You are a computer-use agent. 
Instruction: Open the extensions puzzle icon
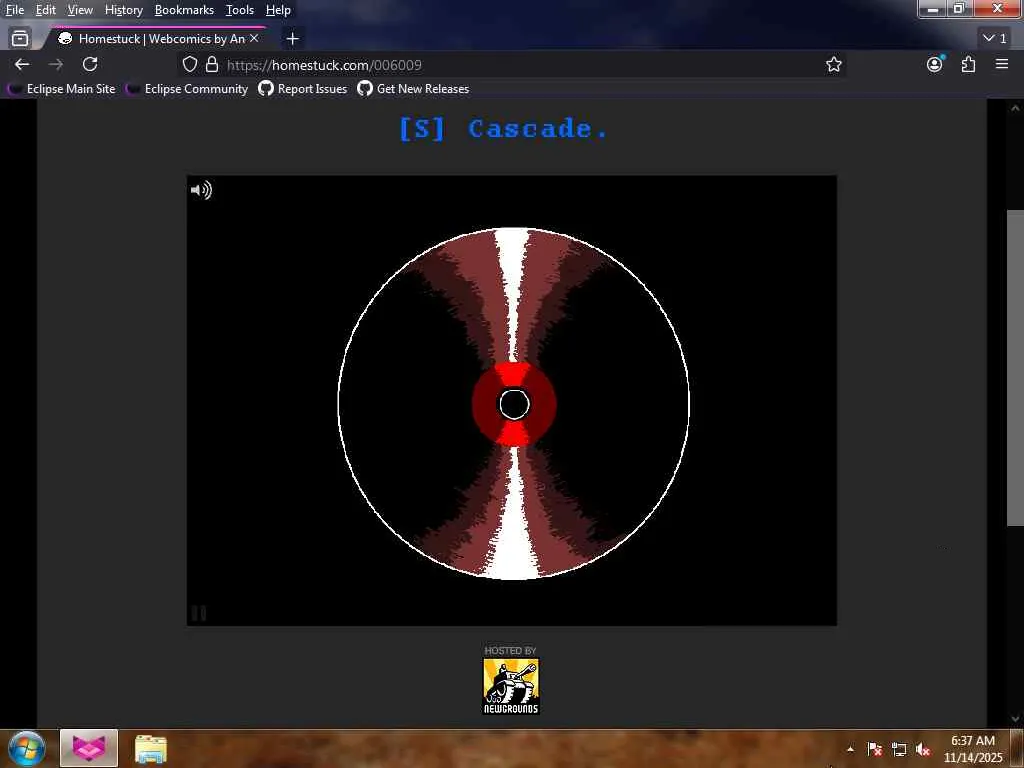pyautogui.click(x=968, y=64)
